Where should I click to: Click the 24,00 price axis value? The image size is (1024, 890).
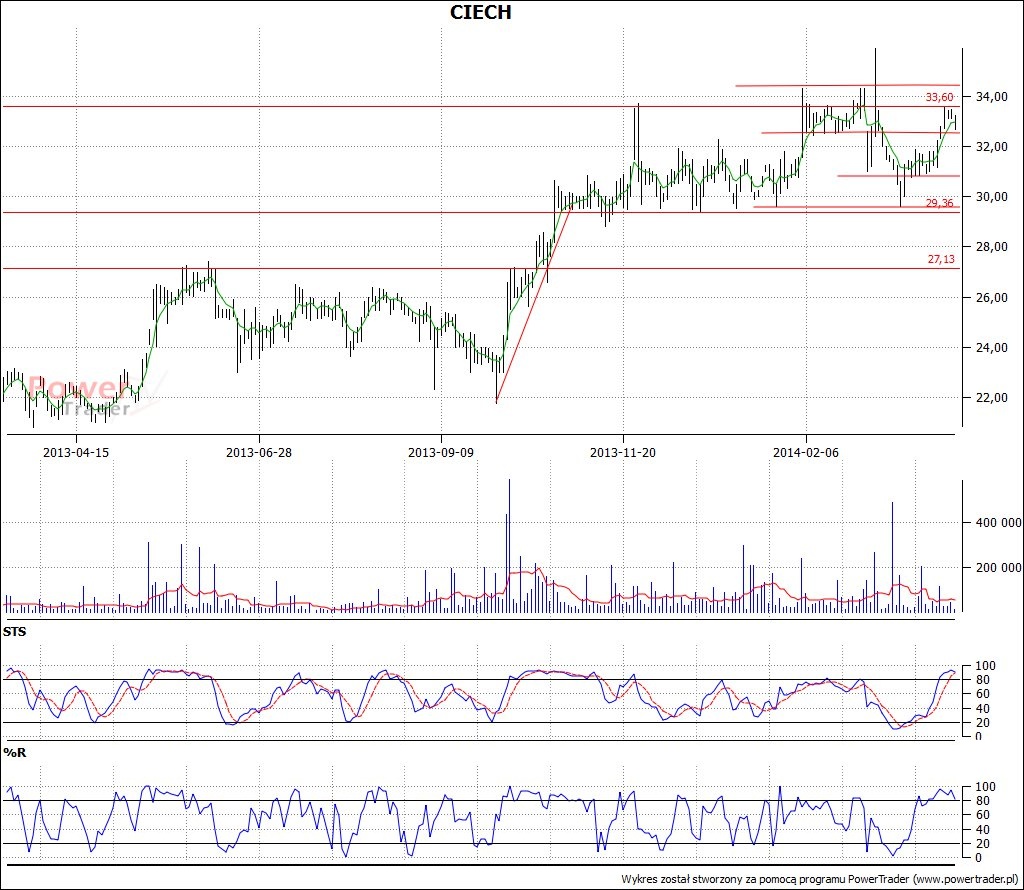point(991,348)
